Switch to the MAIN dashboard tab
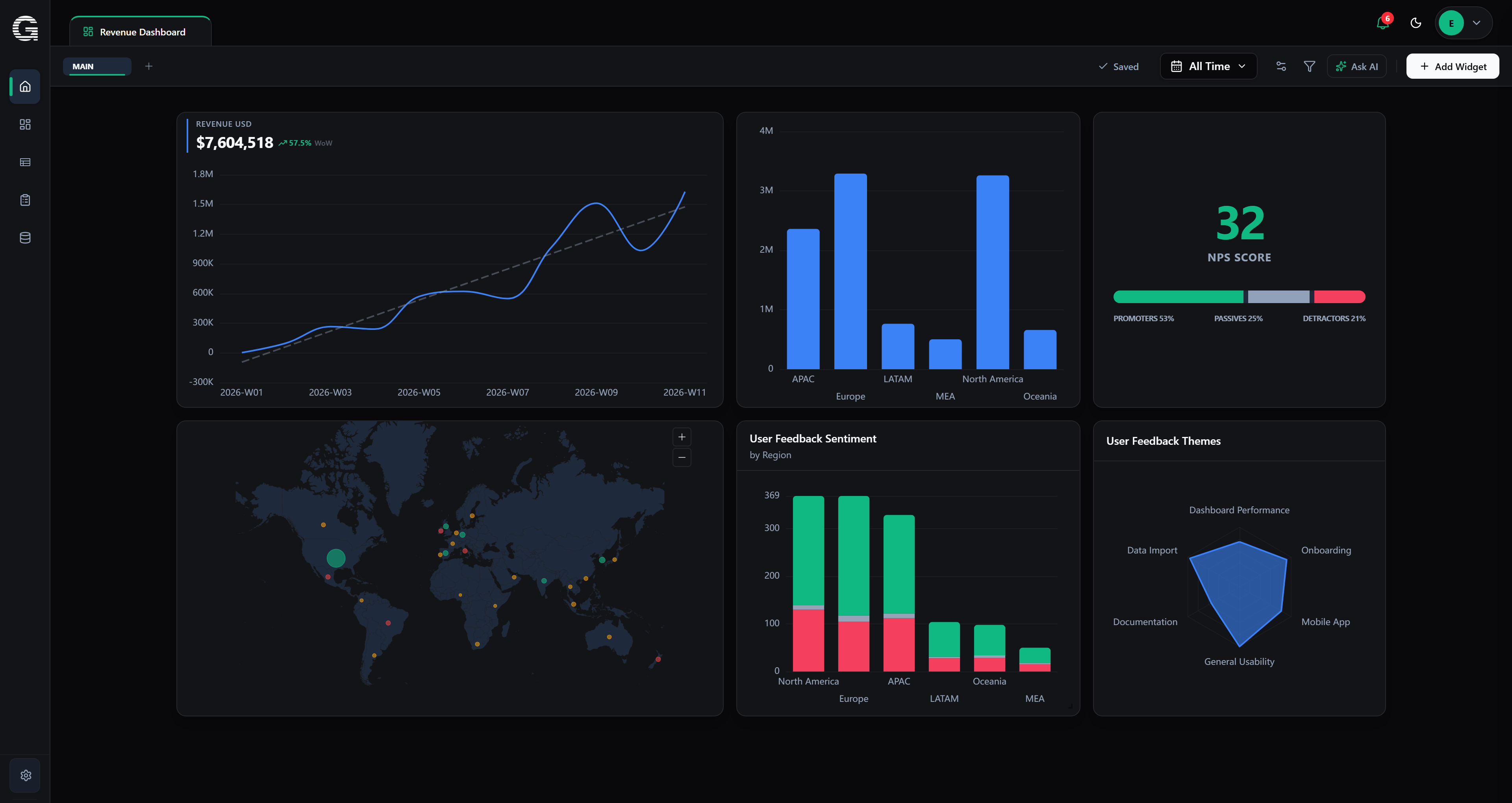The height and width of the screenshot is (803, 1512). tap(97, 67)
